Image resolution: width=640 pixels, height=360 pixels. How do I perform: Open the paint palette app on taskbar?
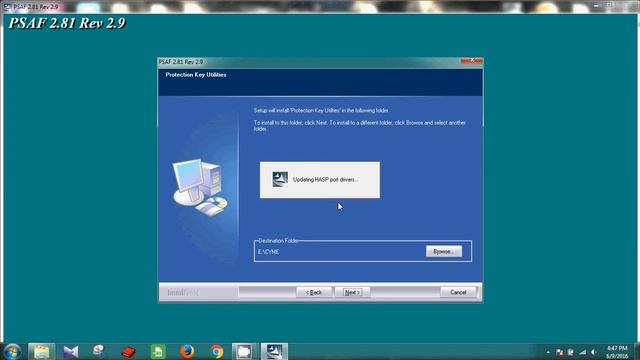click(98, 351)
